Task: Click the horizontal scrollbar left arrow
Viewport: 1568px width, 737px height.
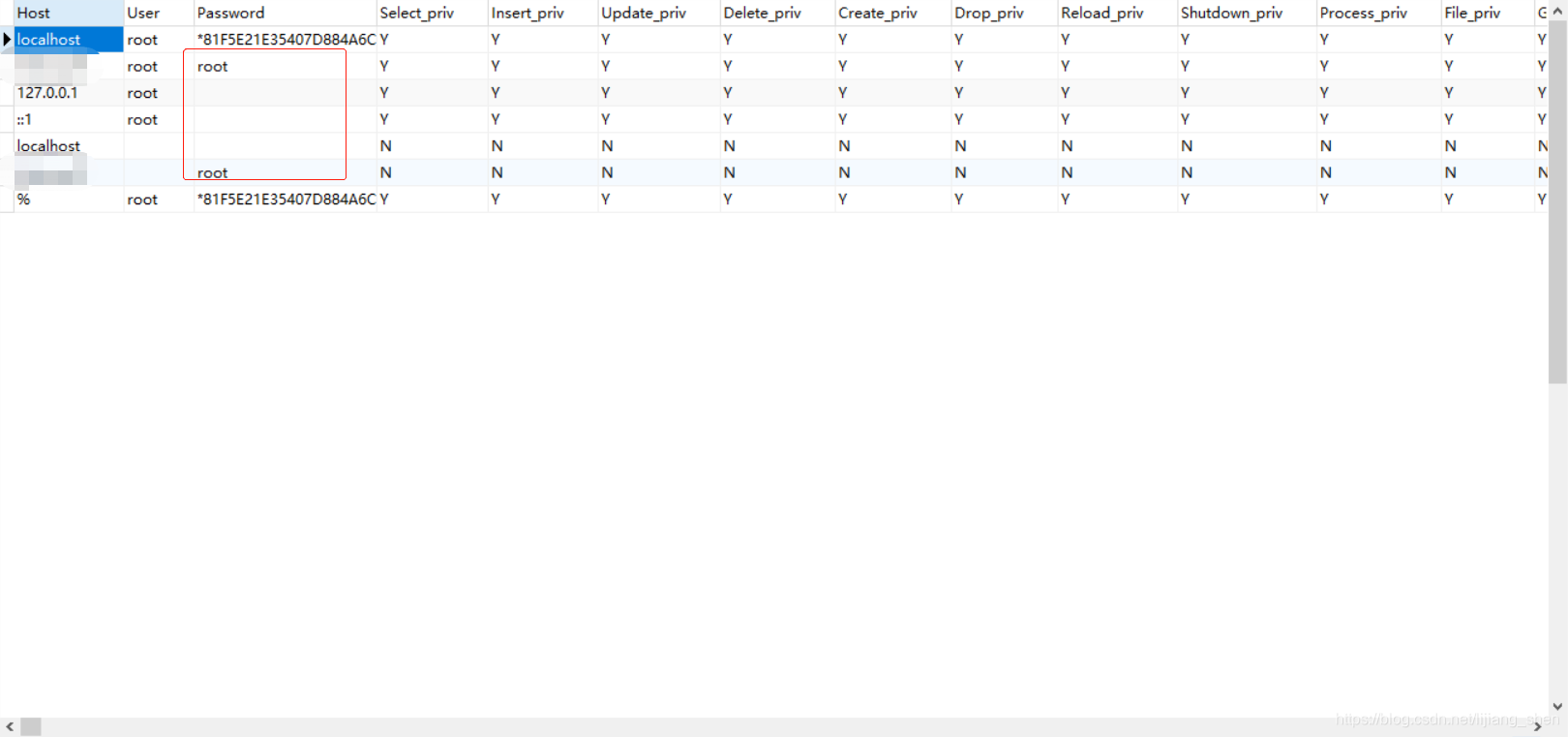Action: (x=10, y=726)
